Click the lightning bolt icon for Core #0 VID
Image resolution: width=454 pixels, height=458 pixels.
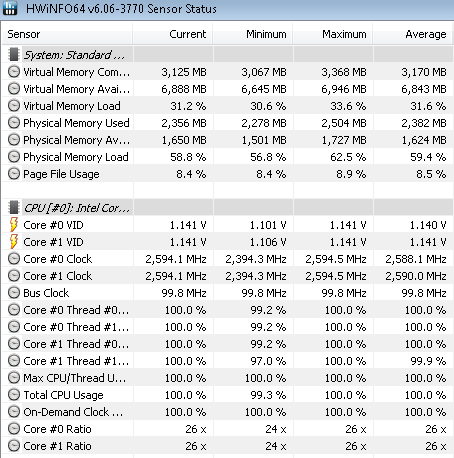pyautogui.click(x=14, y=225)
